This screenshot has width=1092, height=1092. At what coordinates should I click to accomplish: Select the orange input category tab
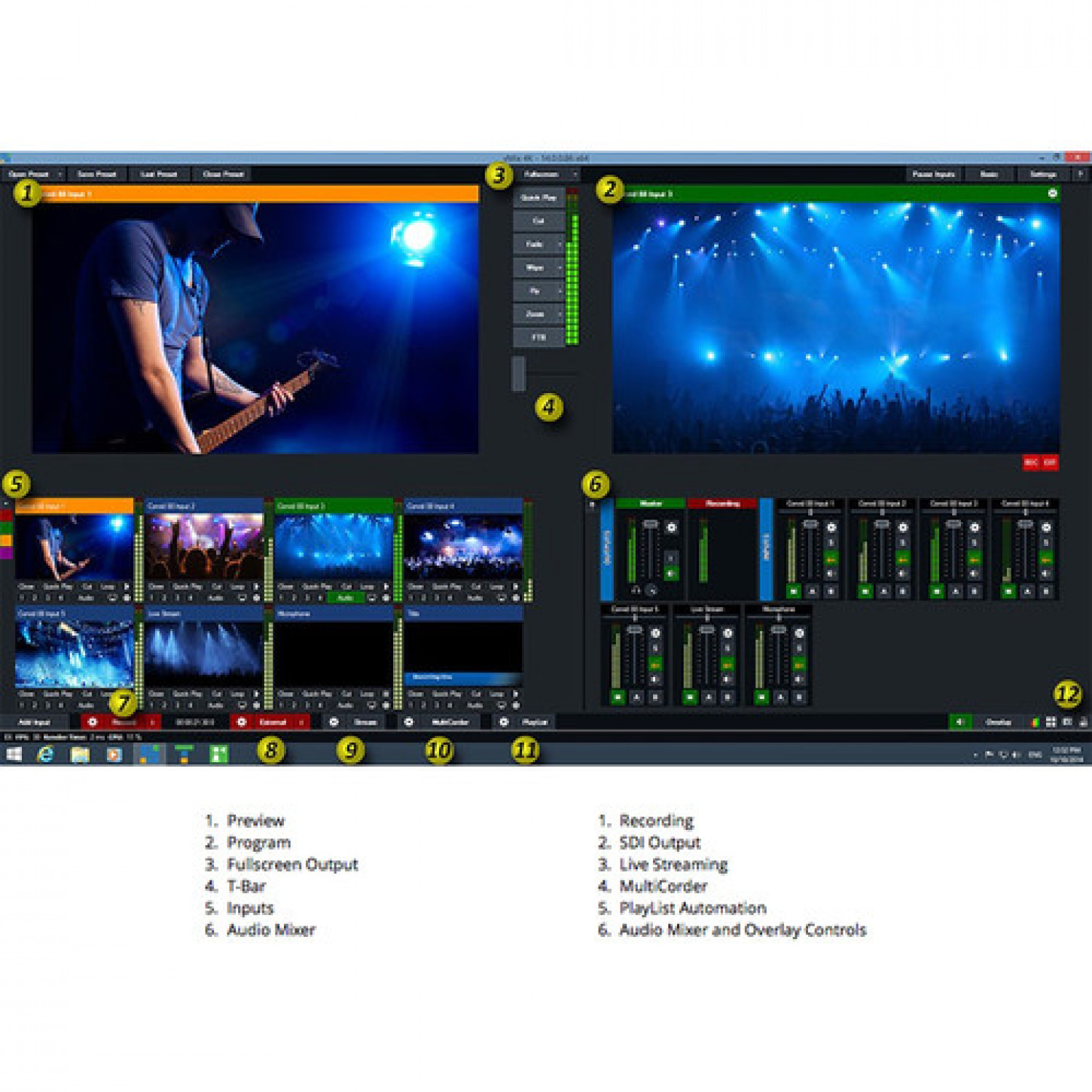6,541
